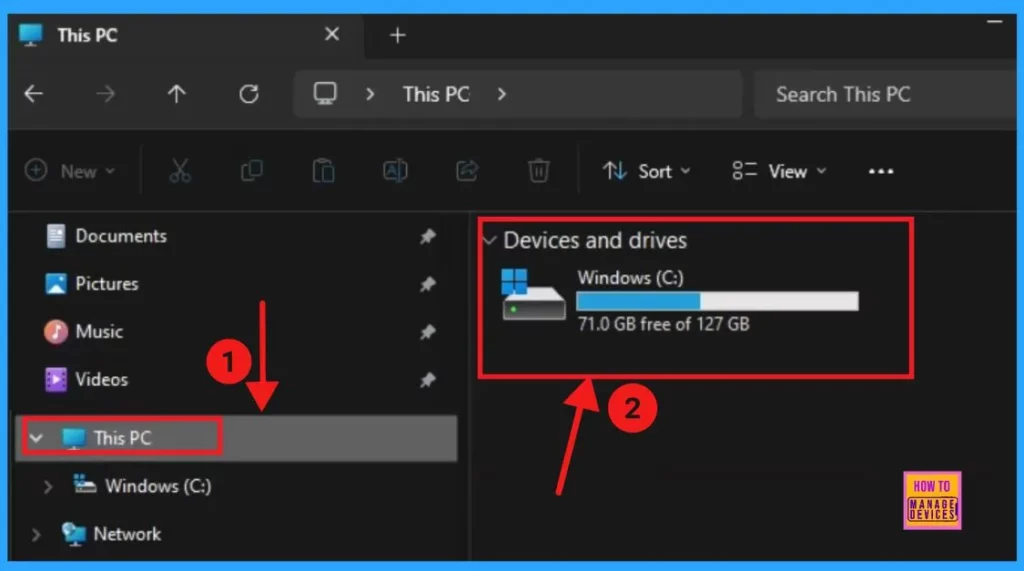Open the three-dot See more menu
This screenshot has height=571, width=1024.
[880, 171]
